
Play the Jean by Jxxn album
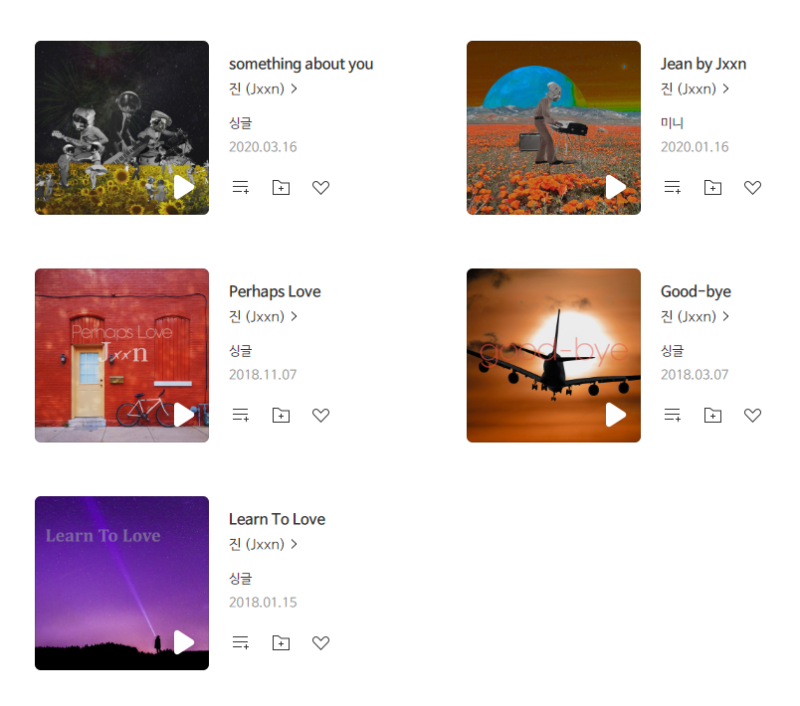[615, 187]
